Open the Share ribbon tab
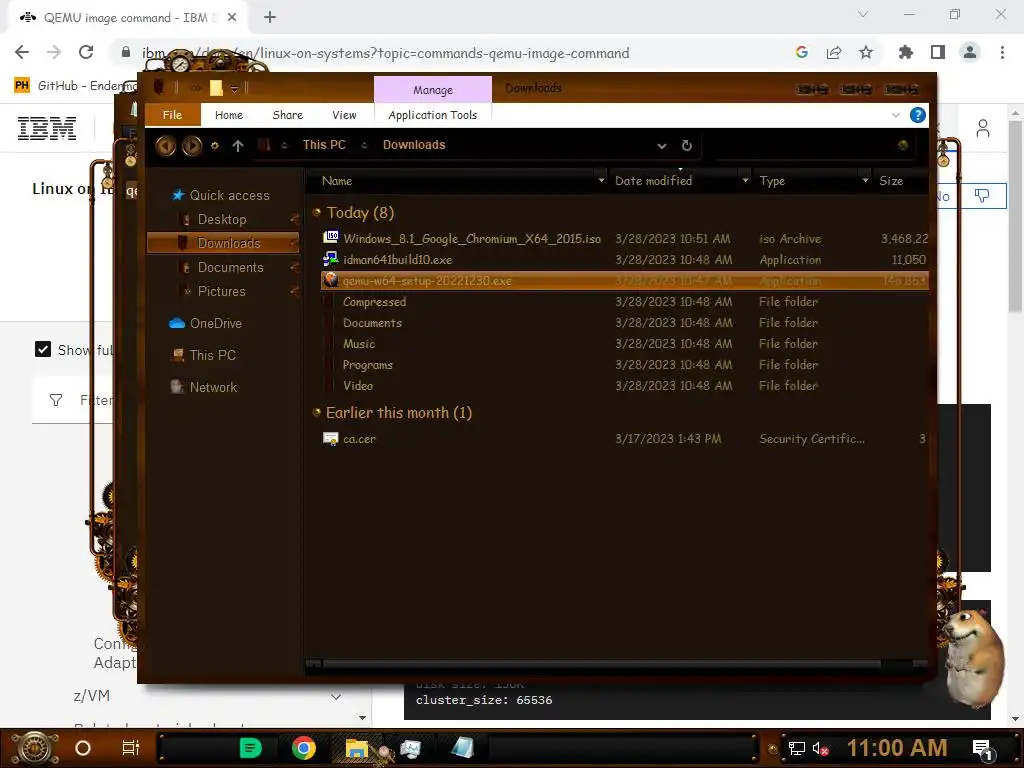 click(x=287, y=115)
